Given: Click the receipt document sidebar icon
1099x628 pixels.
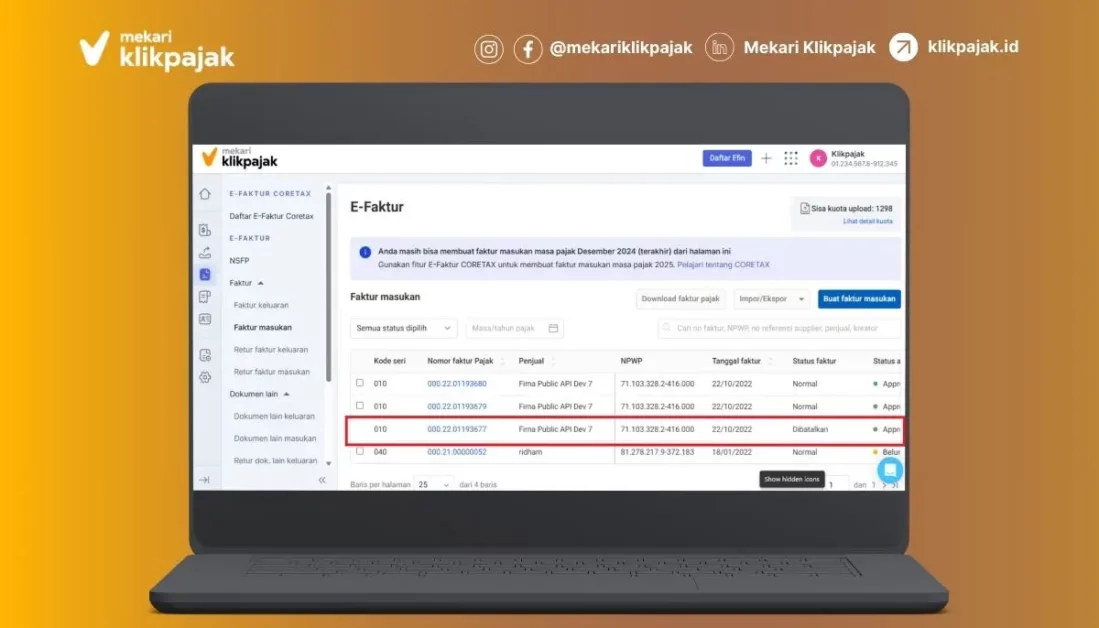Looking at the screenshot, I should (205, 296).
